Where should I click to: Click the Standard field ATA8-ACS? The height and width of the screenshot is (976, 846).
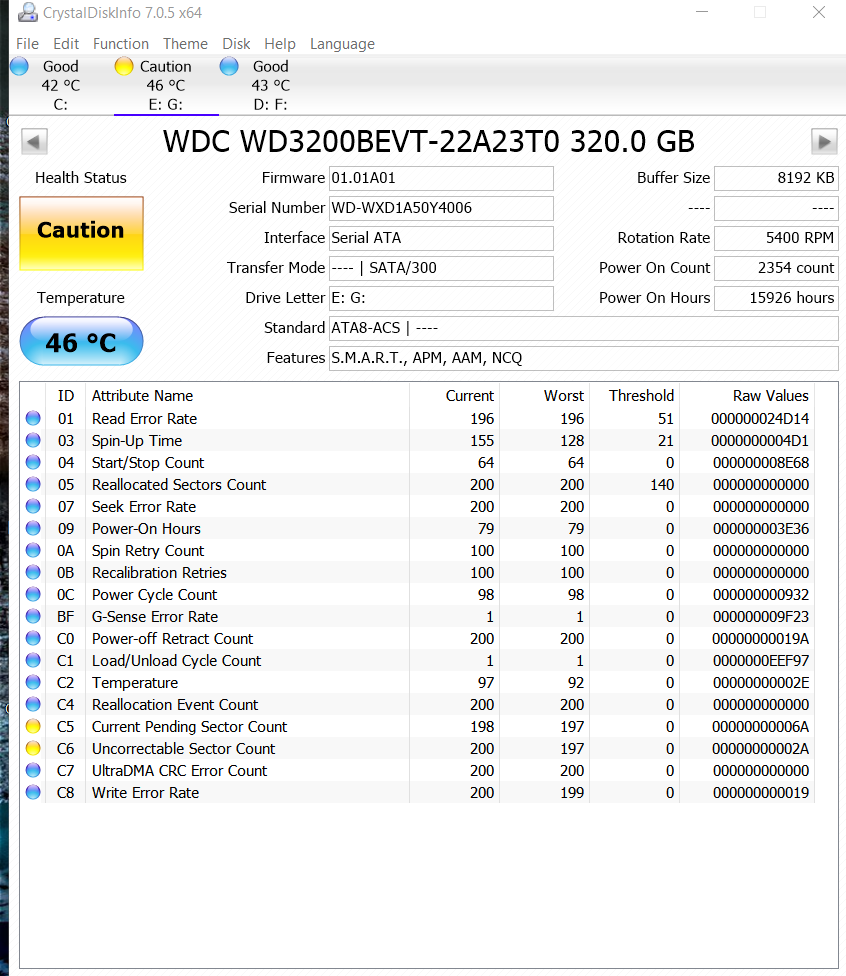click(x=583, y=328)
